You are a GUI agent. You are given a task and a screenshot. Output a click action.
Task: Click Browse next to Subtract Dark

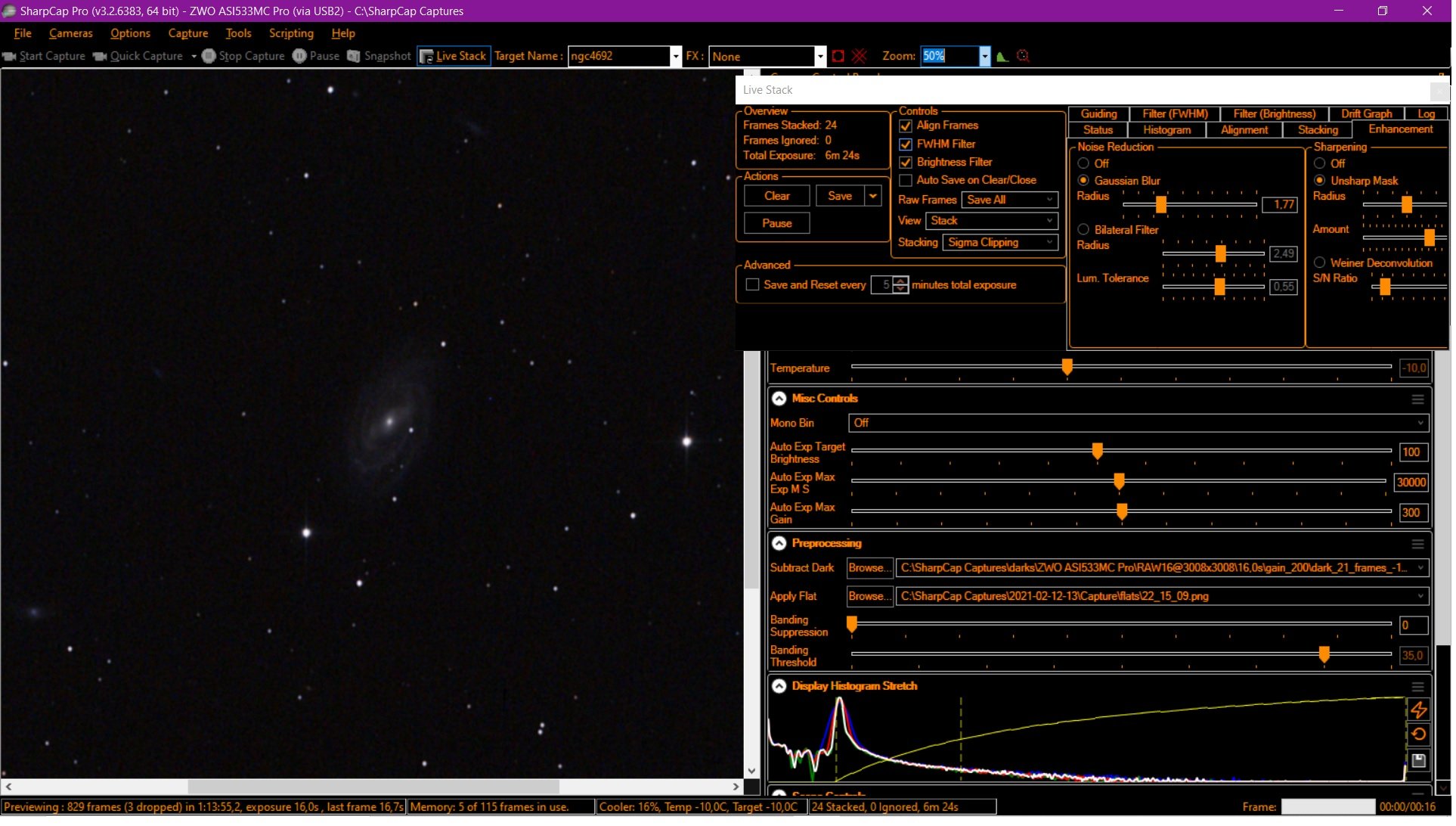click(x=869, y=569)
